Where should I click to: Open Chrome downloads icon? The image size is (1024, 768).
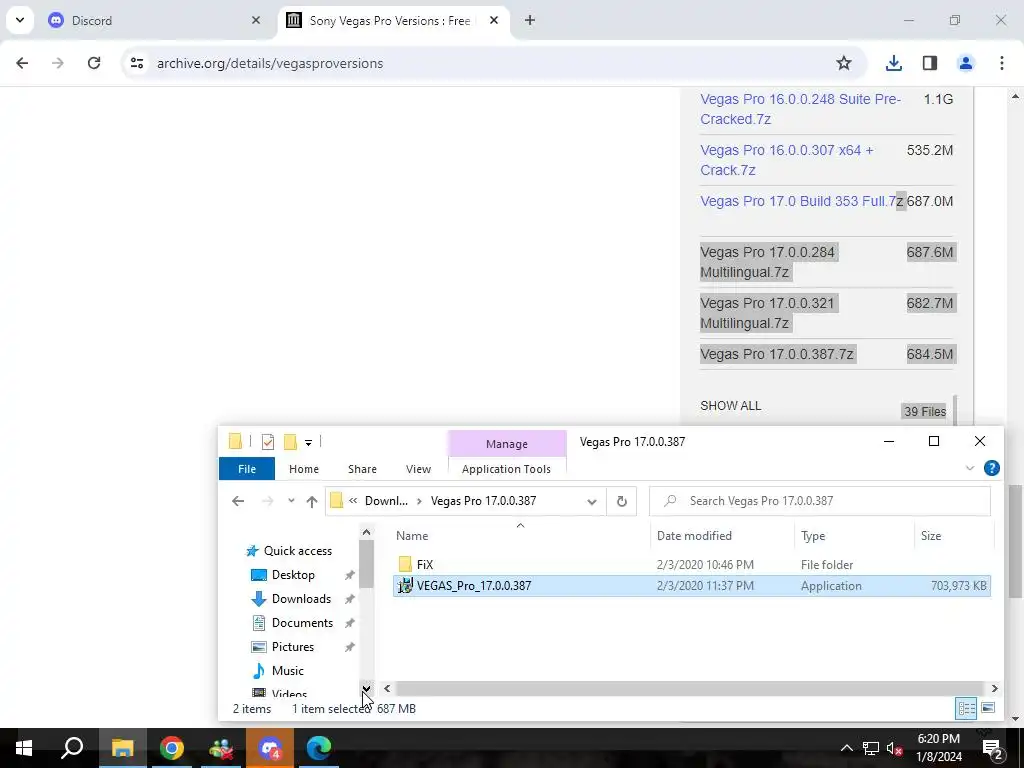[893, 63]
